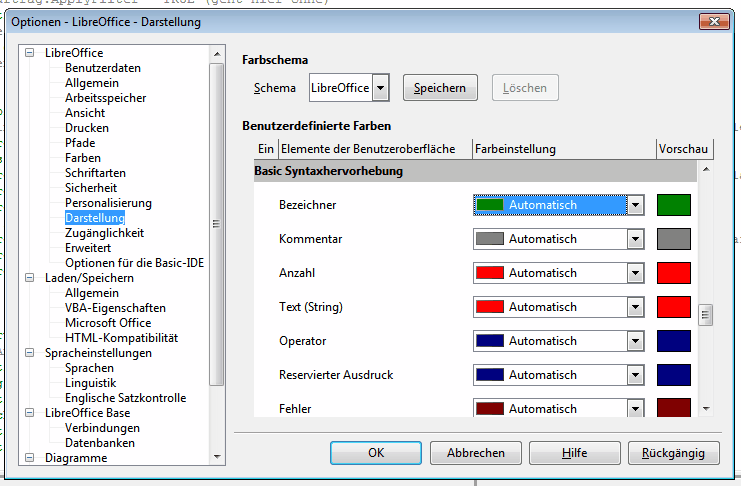The width and height of the screenshot is (741, 486).
Task: Open Anzahl color dropdown
Action: (x=636, y=273)
